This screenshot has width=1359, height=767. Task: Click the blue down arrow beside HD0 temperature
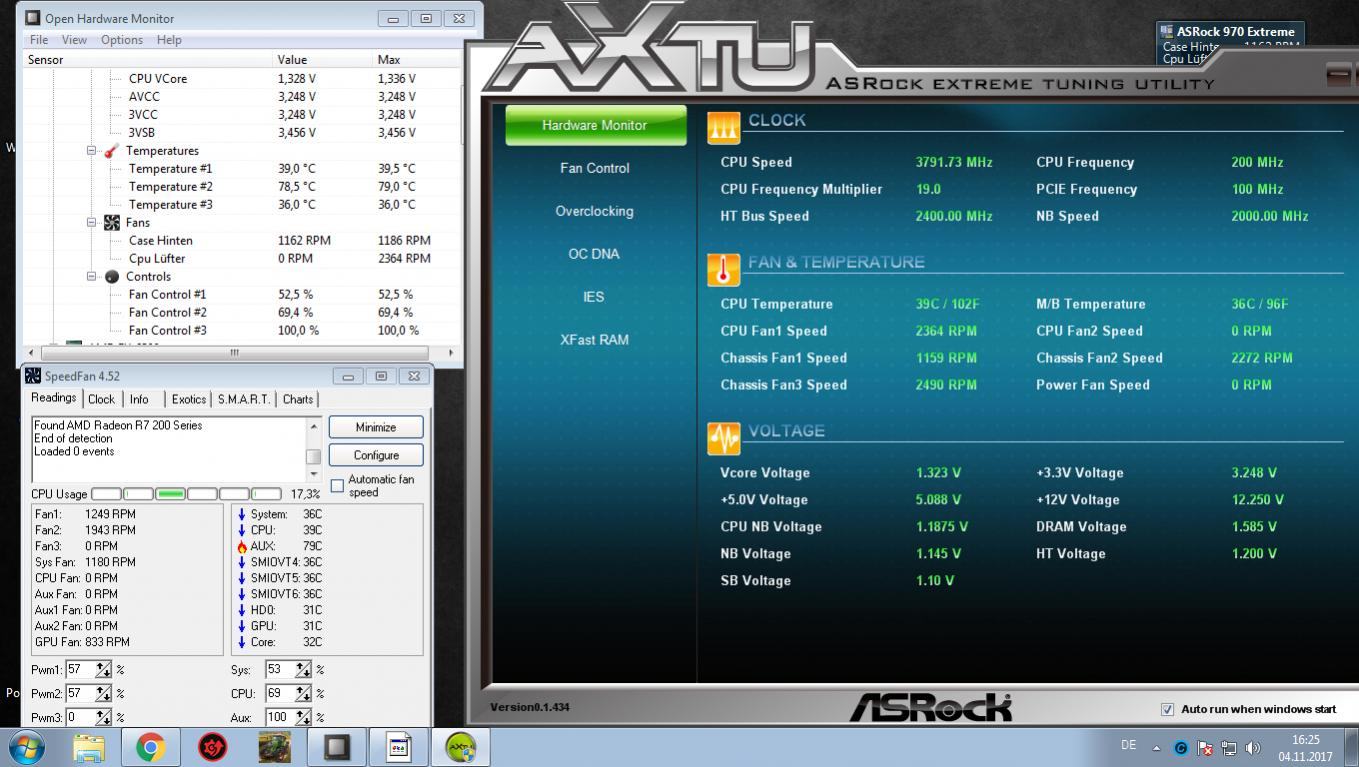[x=242, y=611]
